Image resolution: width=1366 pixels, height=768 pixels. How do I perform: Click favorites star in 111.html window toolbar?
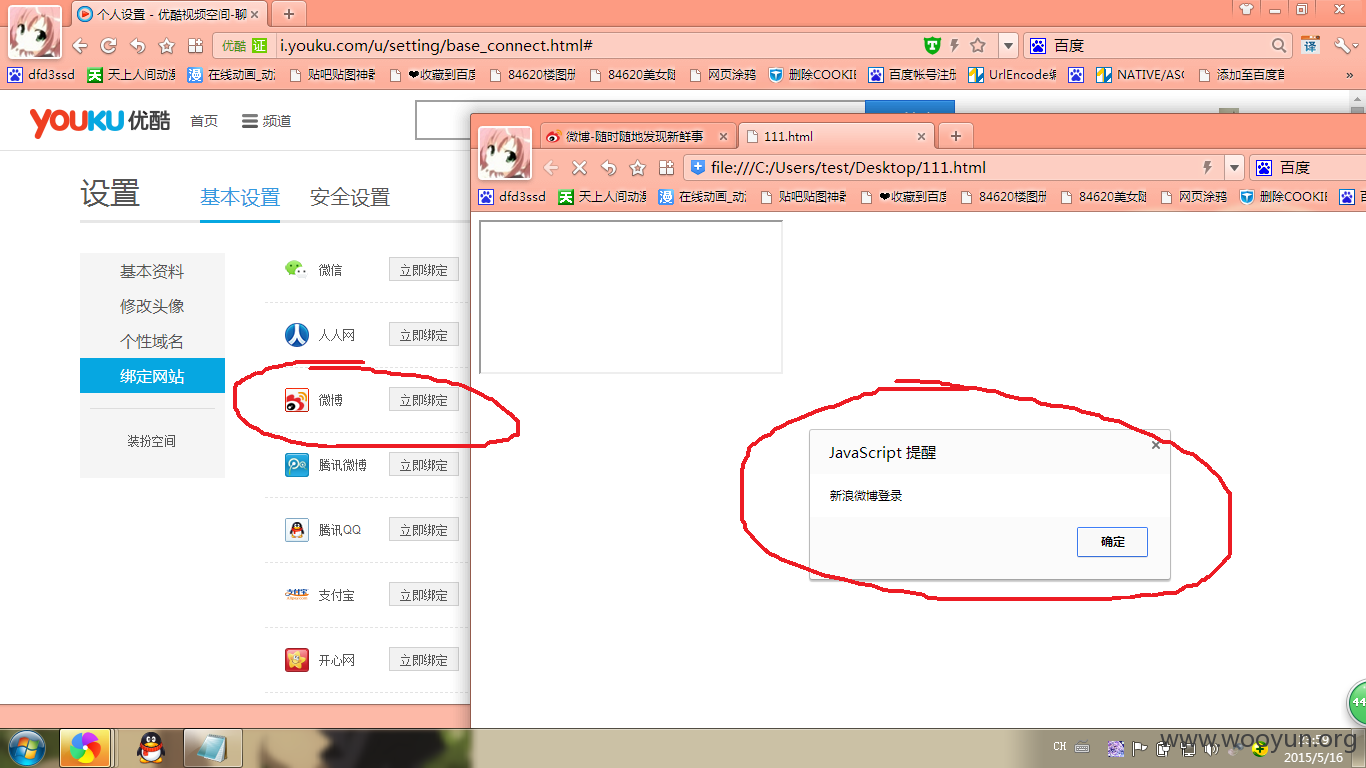coord(638,168)
